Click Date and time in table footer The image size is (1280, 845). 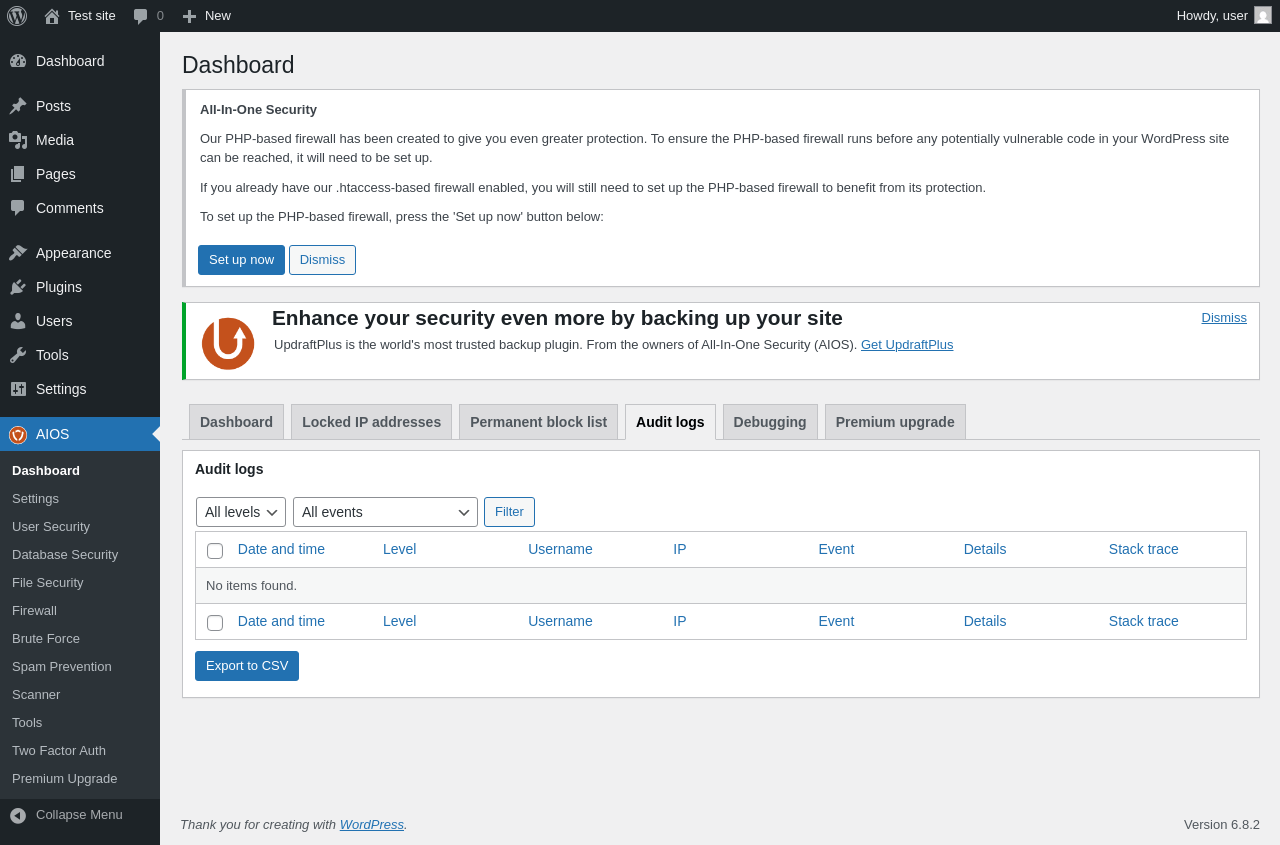point(281,621)
